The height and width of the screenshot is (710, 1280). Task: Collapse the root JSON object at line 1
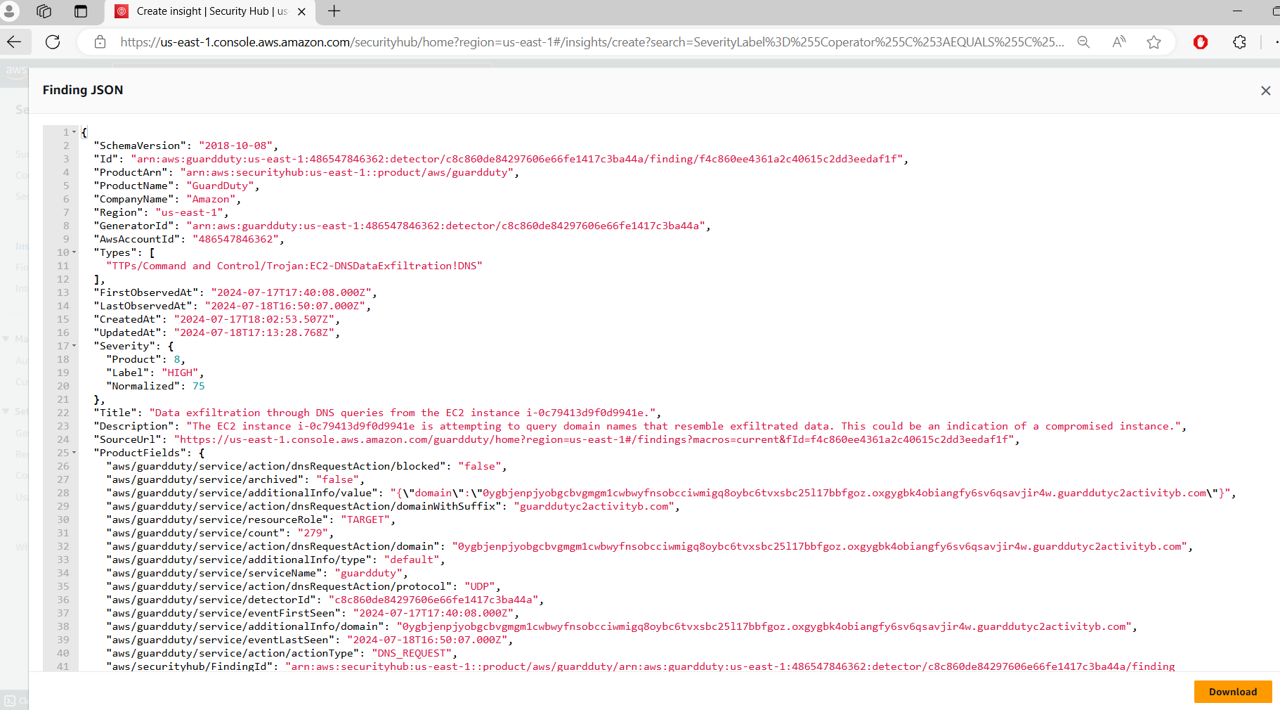74,132
